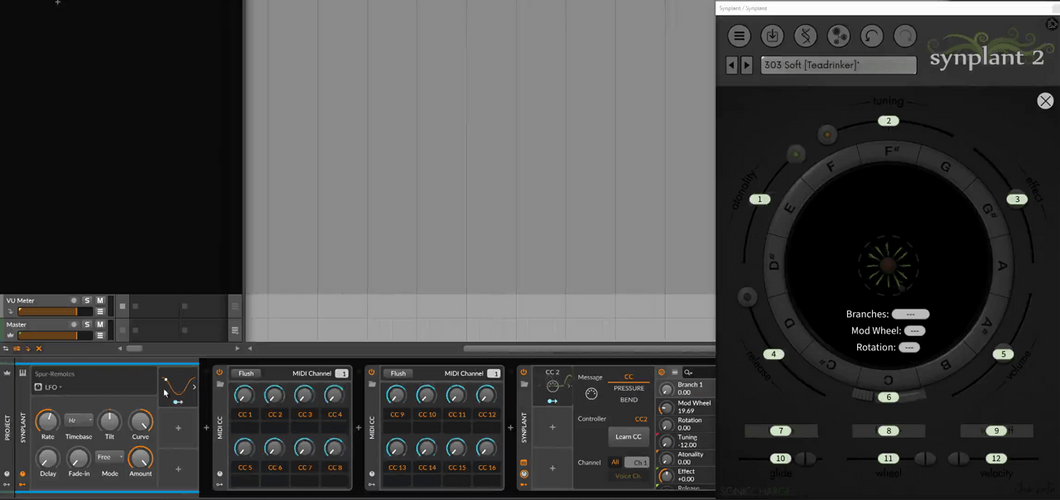
Task: Select the effect mapping tag 3
Action: click(1017, 199)
